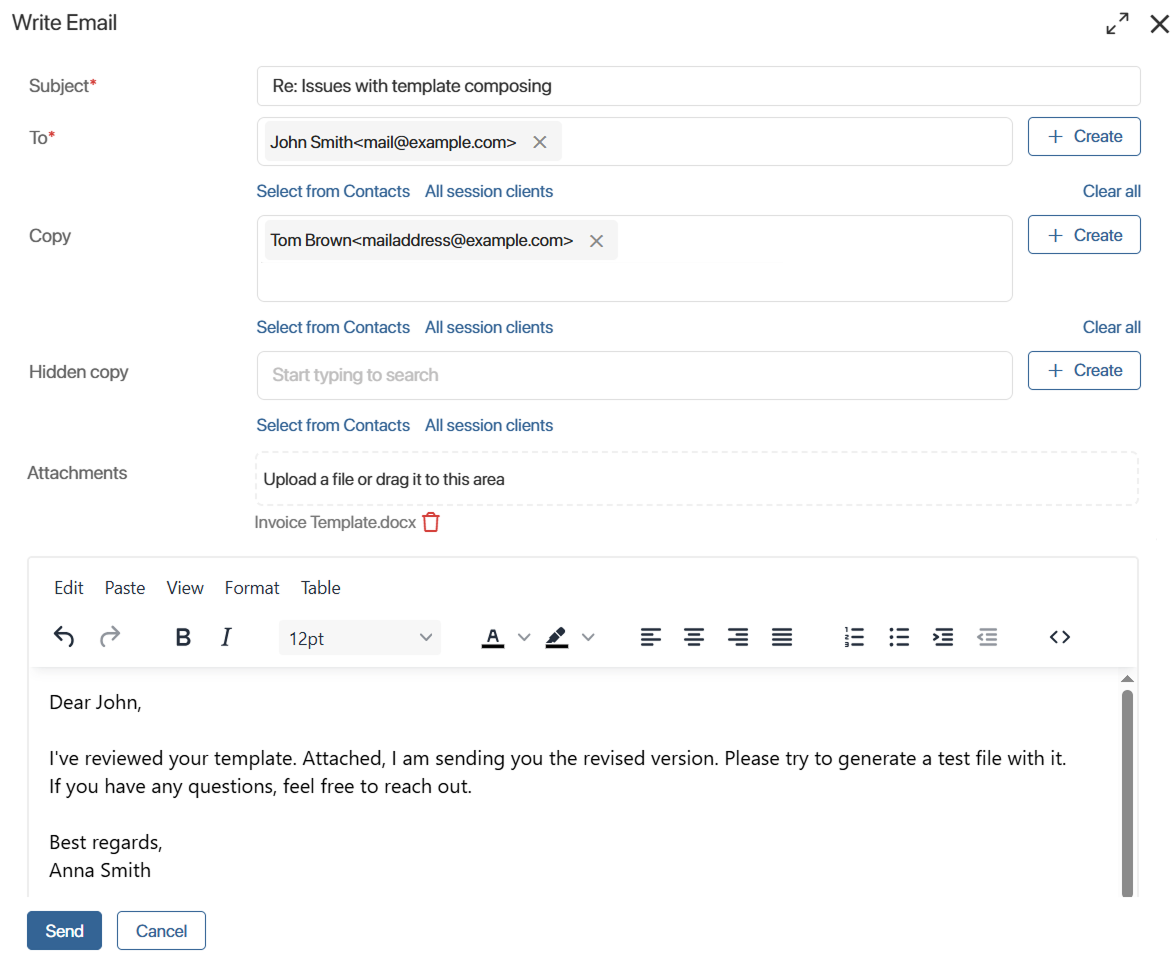This screenshot has height=953, width=1172.
Task: Focus the Hidden copy search field
Action: pyautogui.click(x=635, y=375)
